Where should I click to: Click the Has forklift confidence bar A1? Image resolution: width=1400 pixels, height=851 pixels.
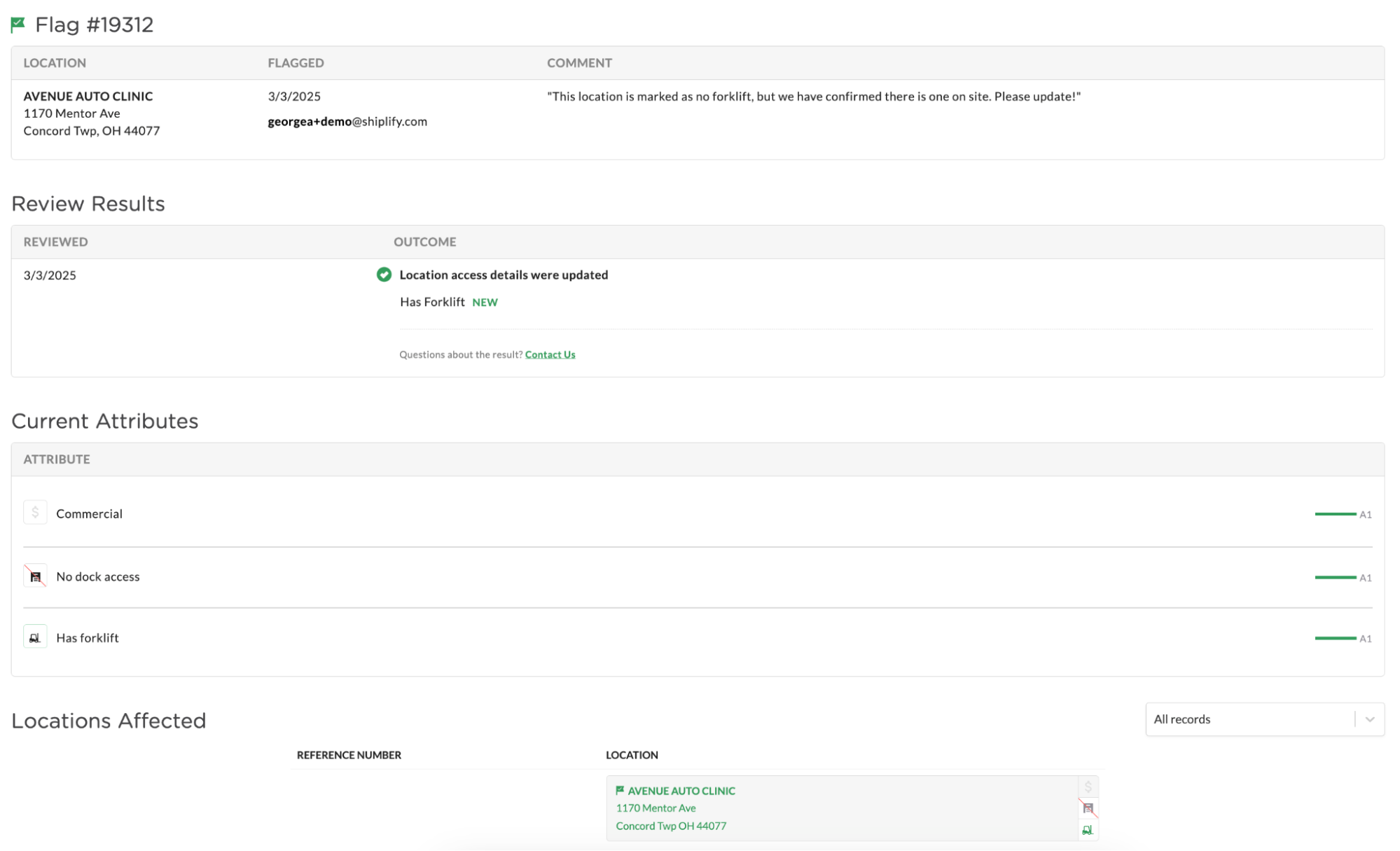click(x=1336, y=638)
